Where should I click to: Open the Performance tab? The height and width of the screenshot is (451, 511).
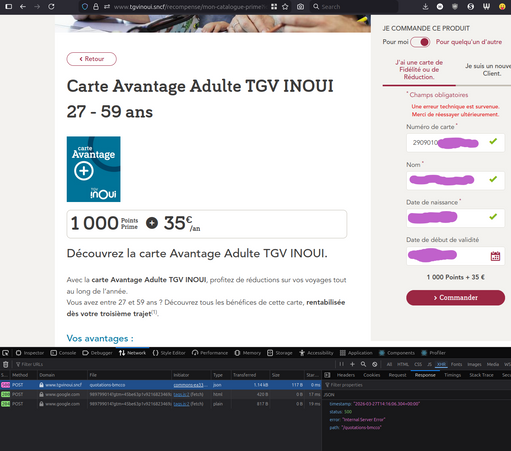click(210, 353)
